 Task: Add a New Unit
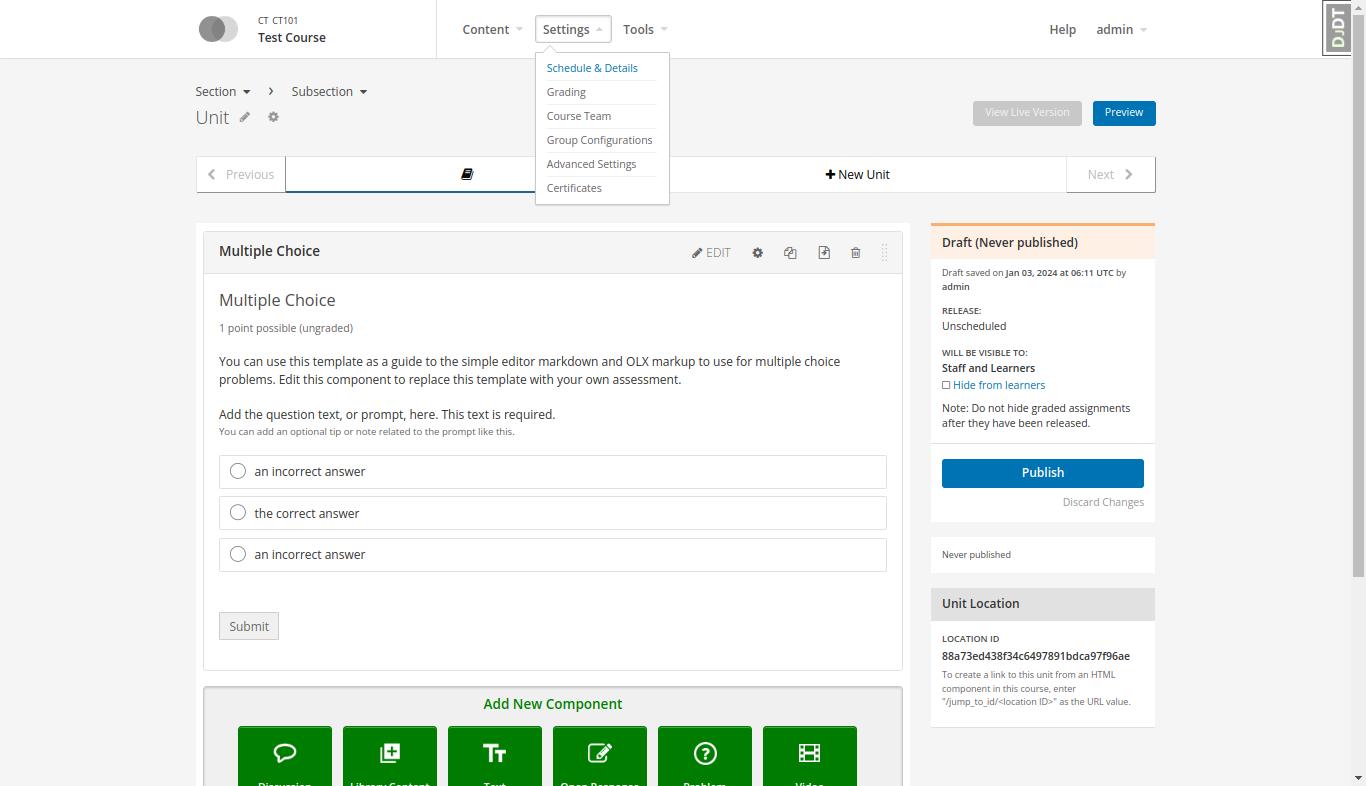(x=857, y=174)
